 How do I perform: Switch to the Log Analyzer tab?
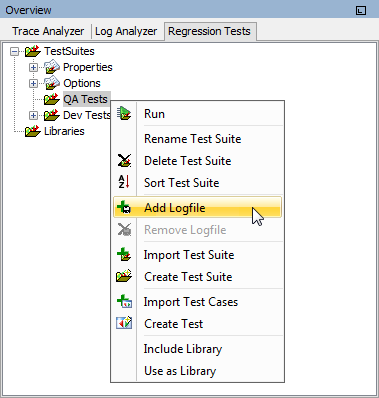click(x=126, y=31)
